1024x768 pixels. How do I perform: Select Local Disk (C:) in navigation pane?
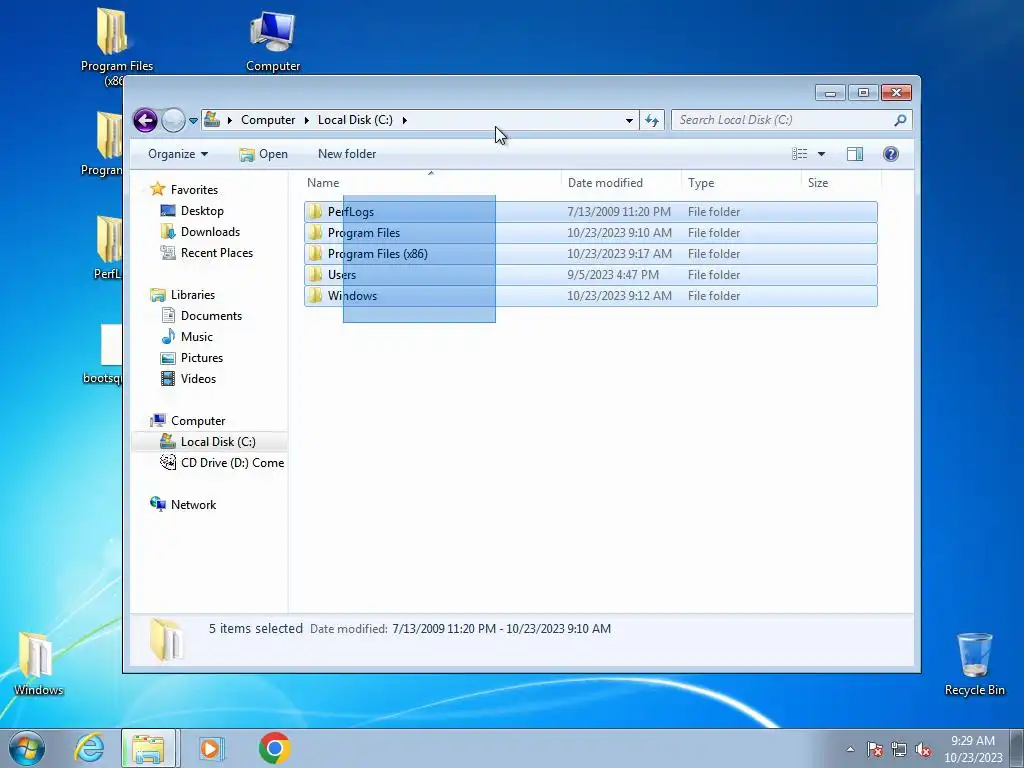click(208, 441)
